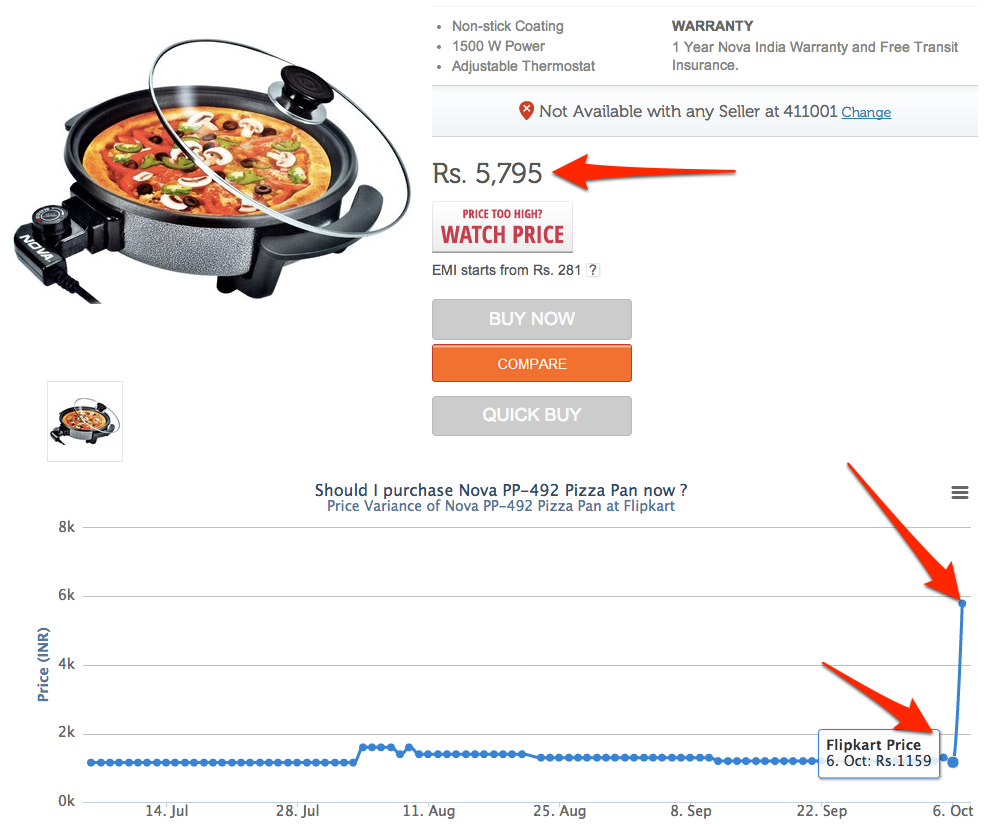Open the chart hamburger context menu
Image resolution: width=997 pixels, height=828 pixels.
click(959, 492)
